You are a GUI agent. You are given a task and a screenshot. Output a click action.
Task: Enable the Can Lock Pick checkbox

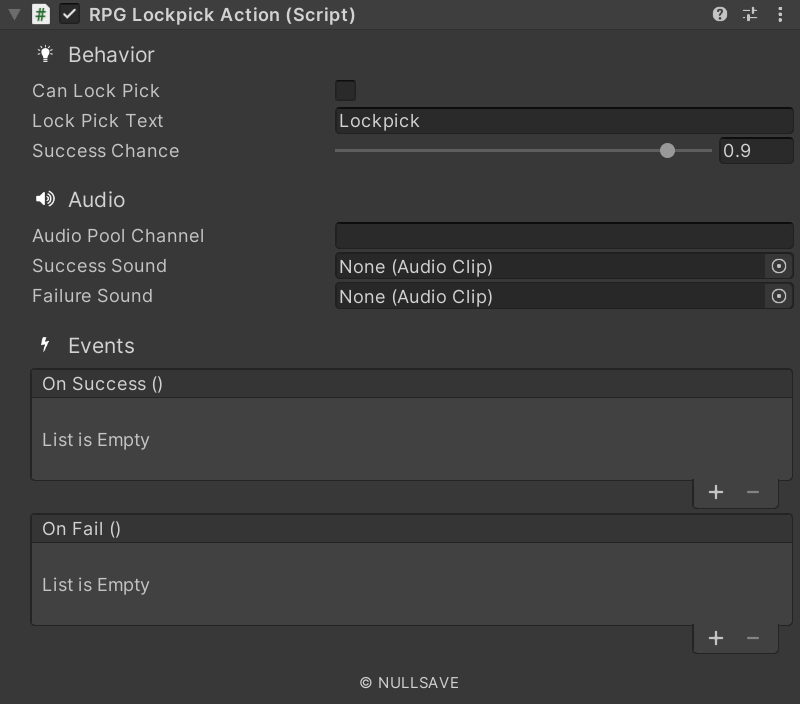click(345, 91)
